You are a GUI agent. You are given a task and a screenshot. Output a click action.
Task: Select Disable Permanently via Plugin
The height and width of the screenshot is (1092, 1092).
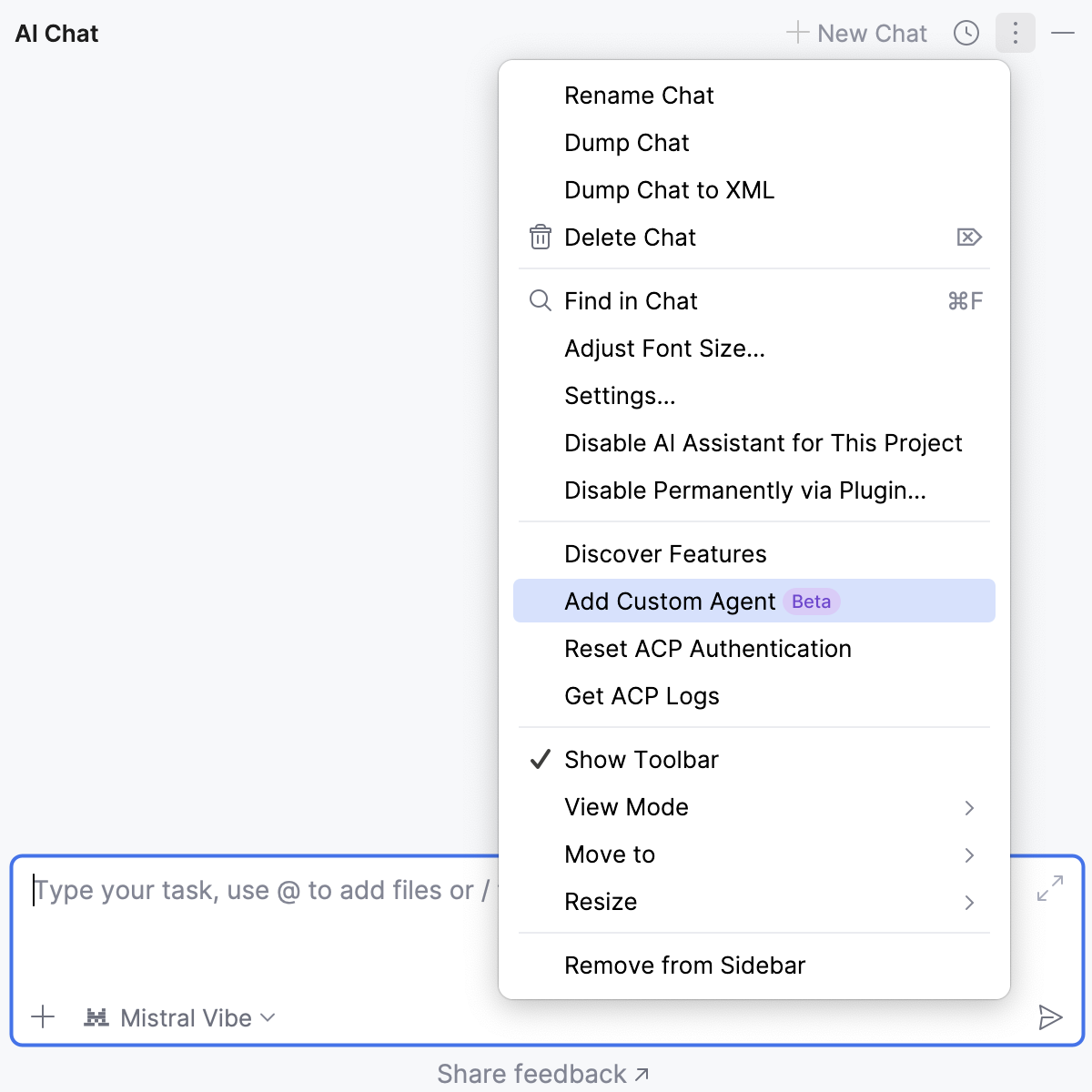(744, 490)
